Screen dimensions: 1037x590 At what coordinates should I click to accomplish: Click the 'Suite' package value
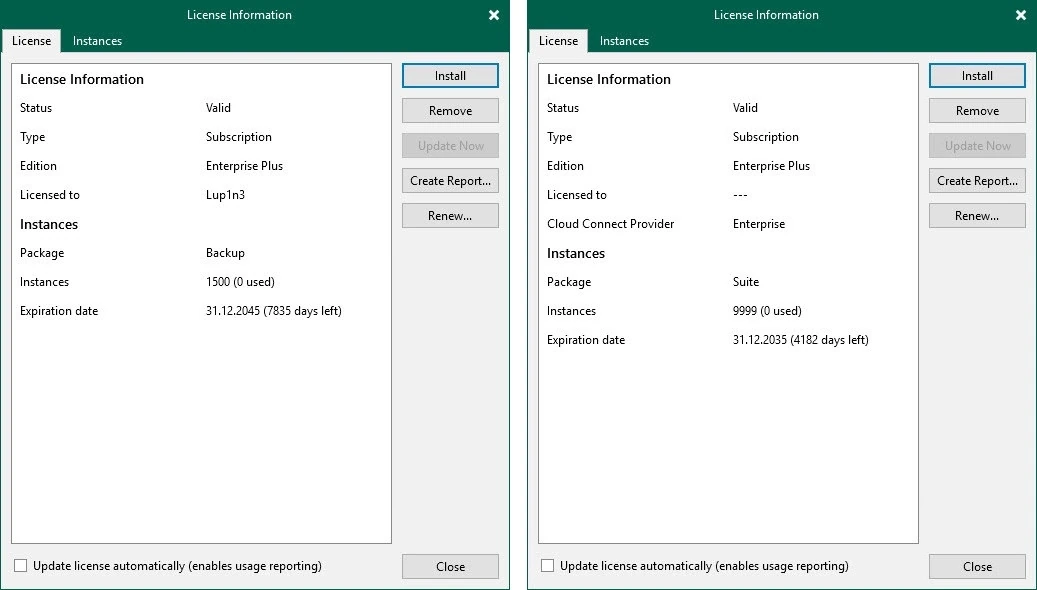(746, 282)
